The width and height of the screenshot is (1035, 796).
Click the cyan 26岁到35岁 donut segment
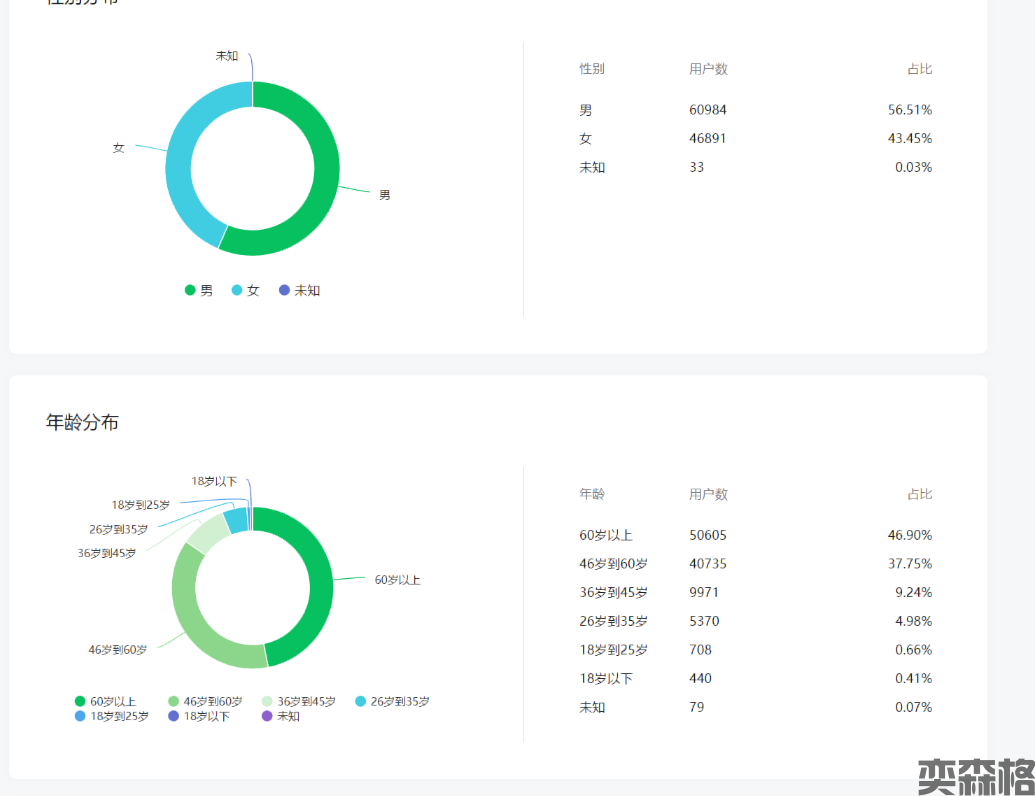point(236,520)
